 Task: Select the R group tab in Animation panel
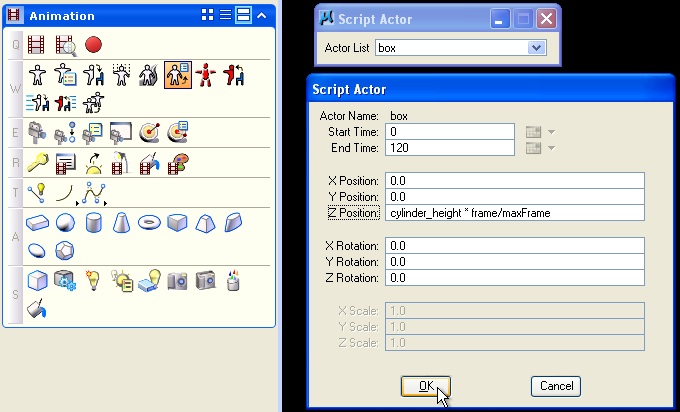coord(16,163)
